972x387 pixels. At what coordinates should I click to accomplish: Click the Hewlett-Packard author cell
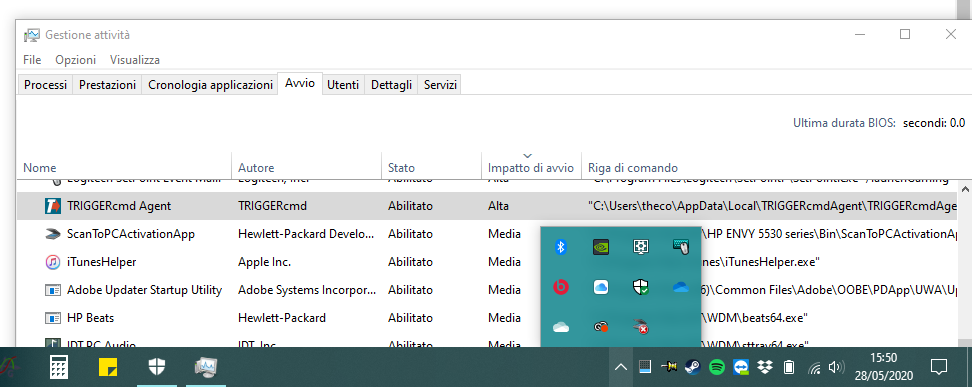click(282, 318)
